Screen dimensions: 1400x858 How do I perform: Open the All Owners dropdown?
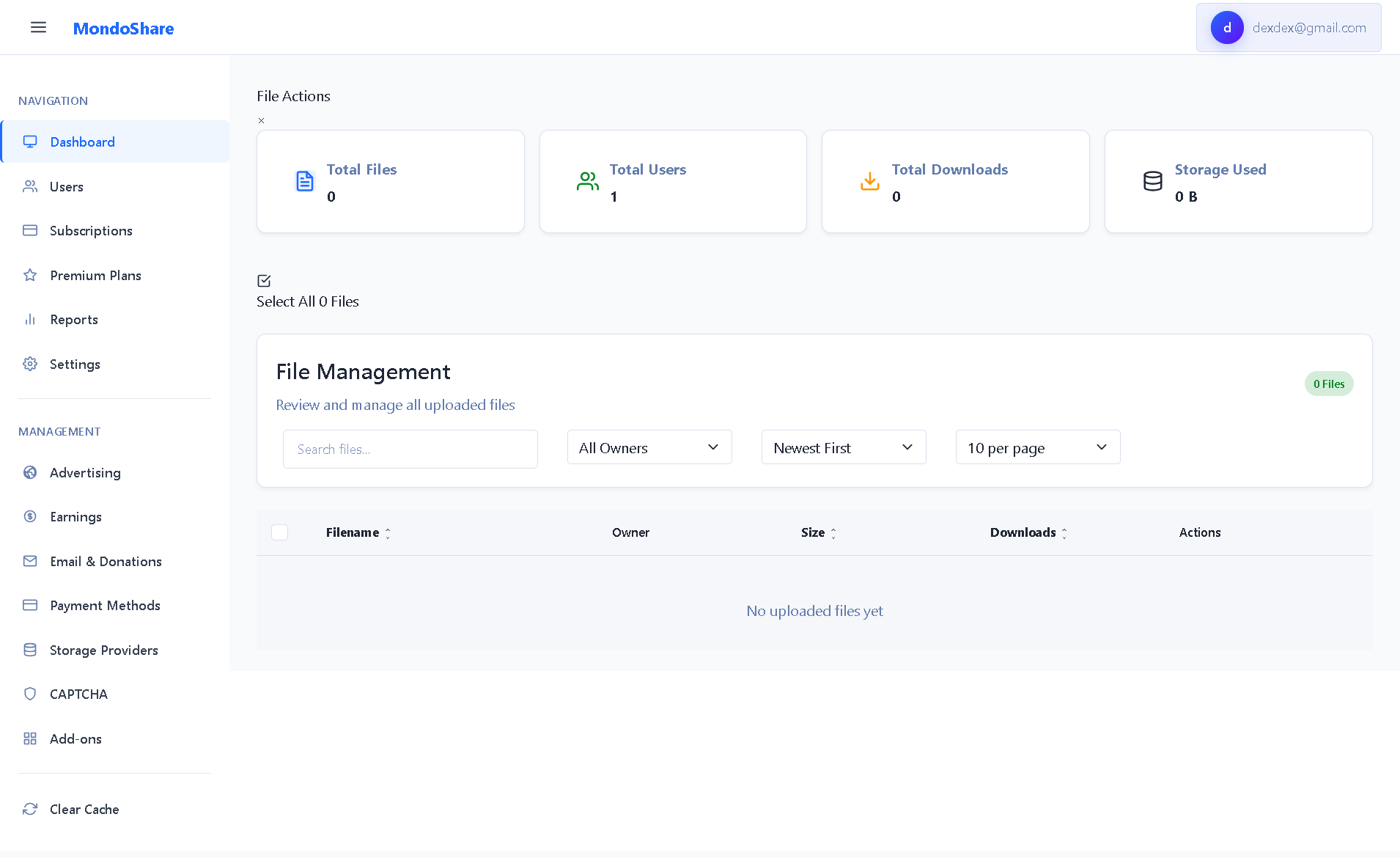(649, 447)
